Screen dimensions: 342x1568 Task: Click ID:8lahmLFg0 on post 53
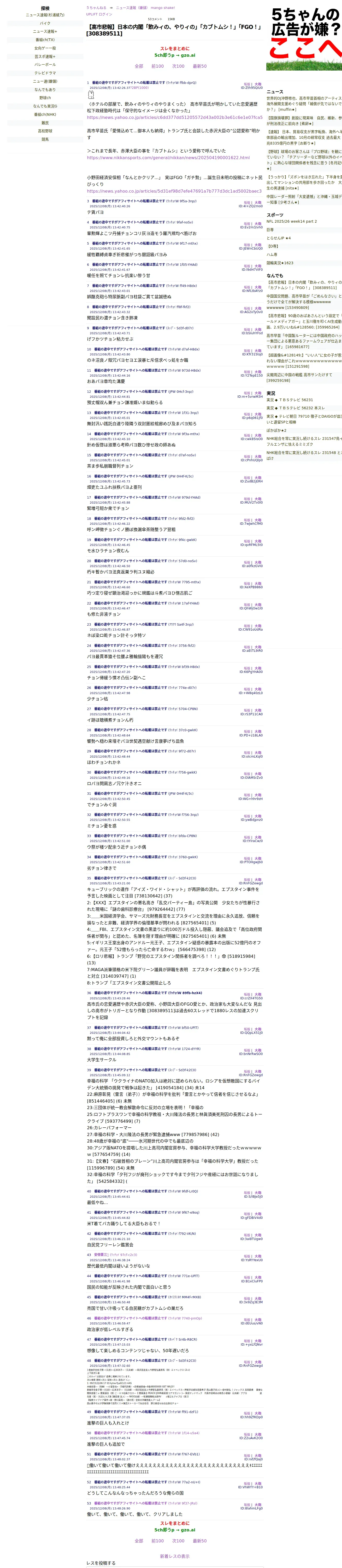[251, 1508]
